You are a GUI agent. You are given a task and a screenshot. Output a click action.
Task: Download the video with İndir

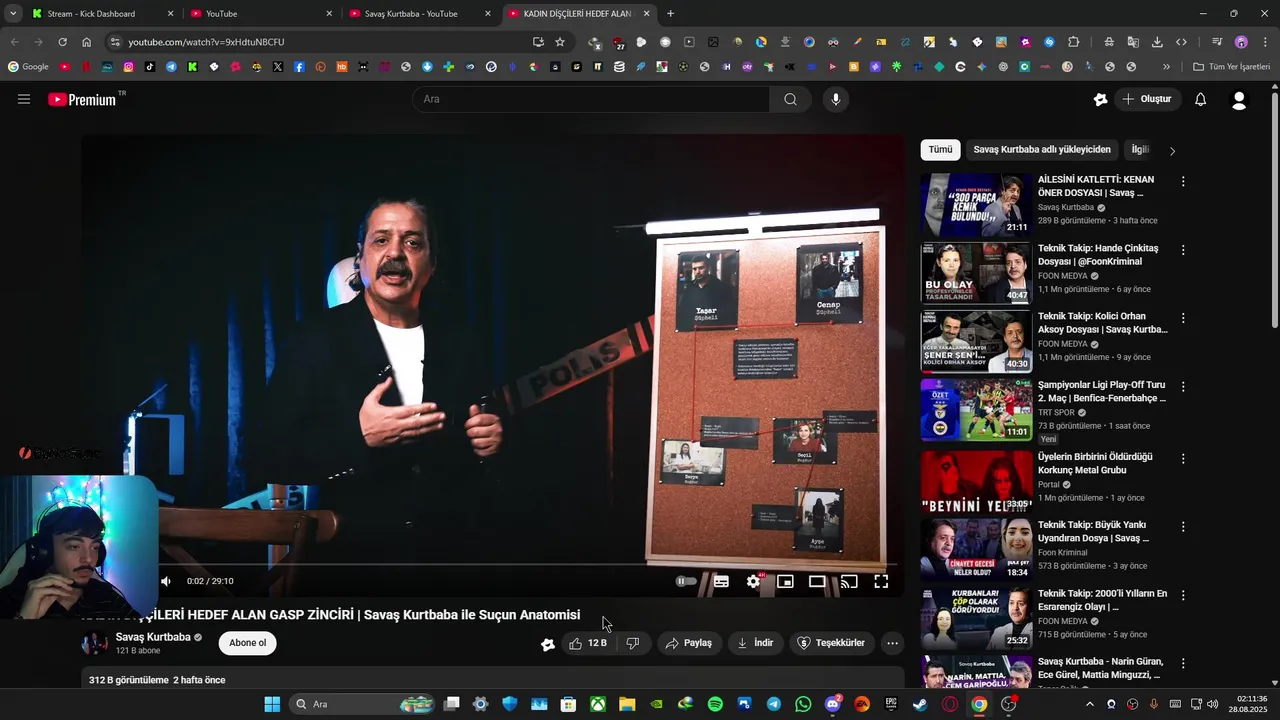[755, 643]
